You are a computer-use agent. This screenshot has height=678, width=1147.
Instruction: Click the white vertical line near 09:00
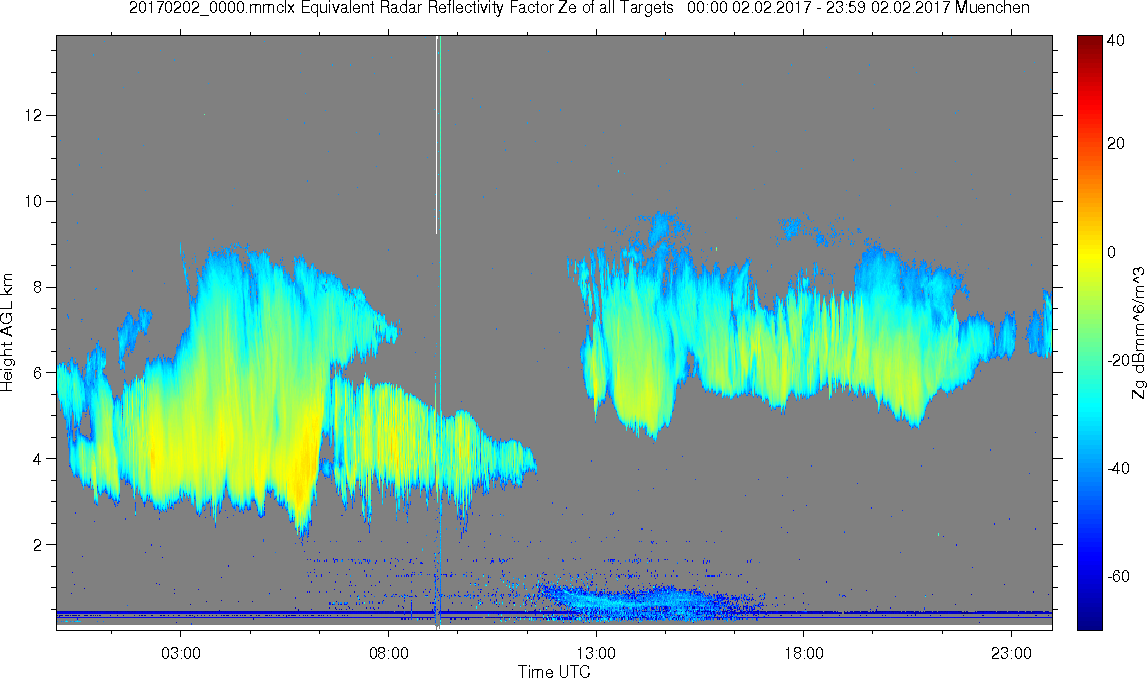[x=437, y=135]
